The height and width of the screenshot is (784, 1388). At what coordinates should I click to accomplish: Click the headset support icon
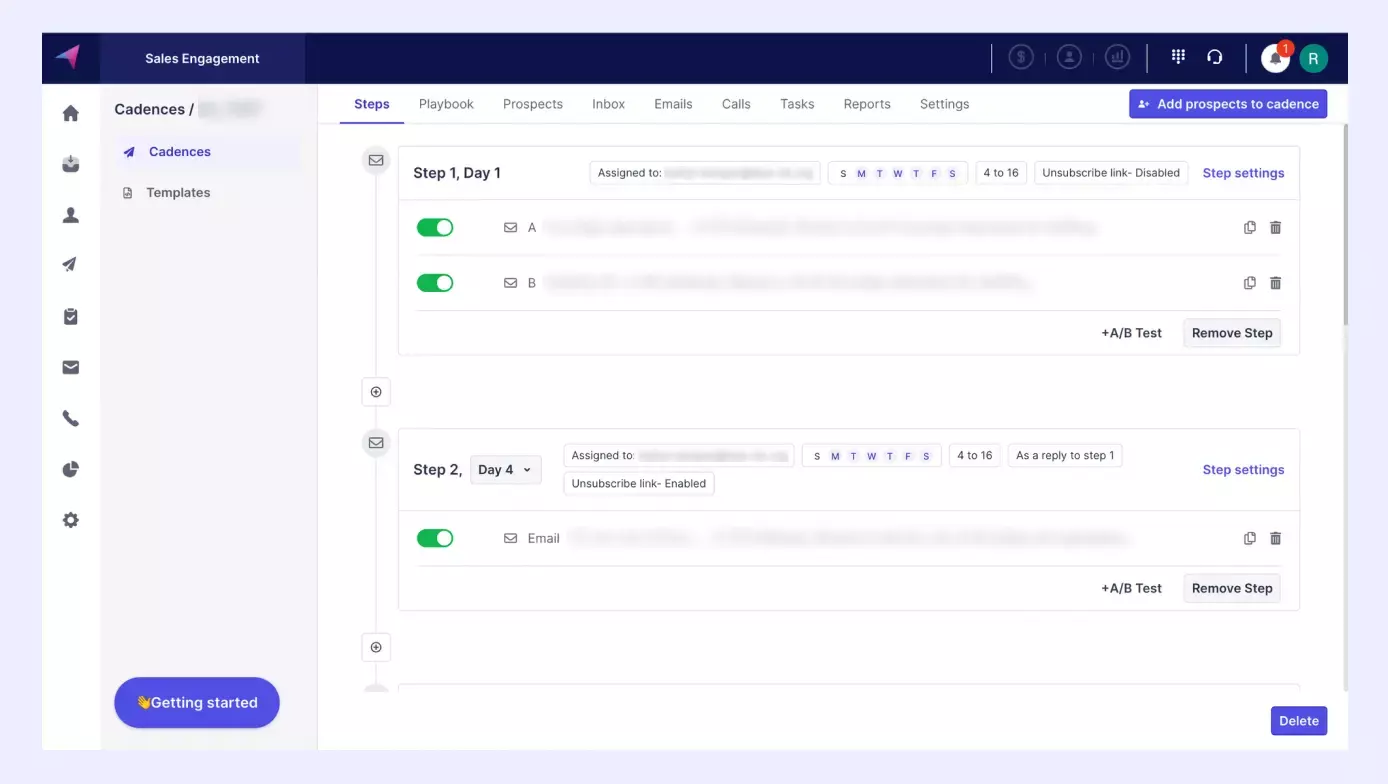[x=1214, y=57]
